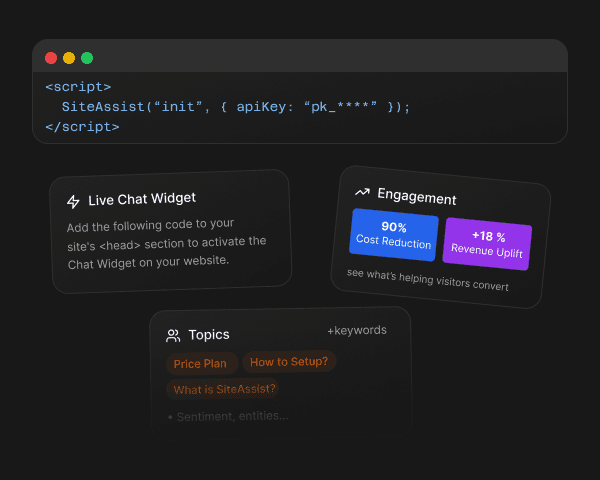The image size is (600, 480).
Task: Click the blue 90% Cost Reduction tile
Action: pyautogui.click(x=394, y=236)
